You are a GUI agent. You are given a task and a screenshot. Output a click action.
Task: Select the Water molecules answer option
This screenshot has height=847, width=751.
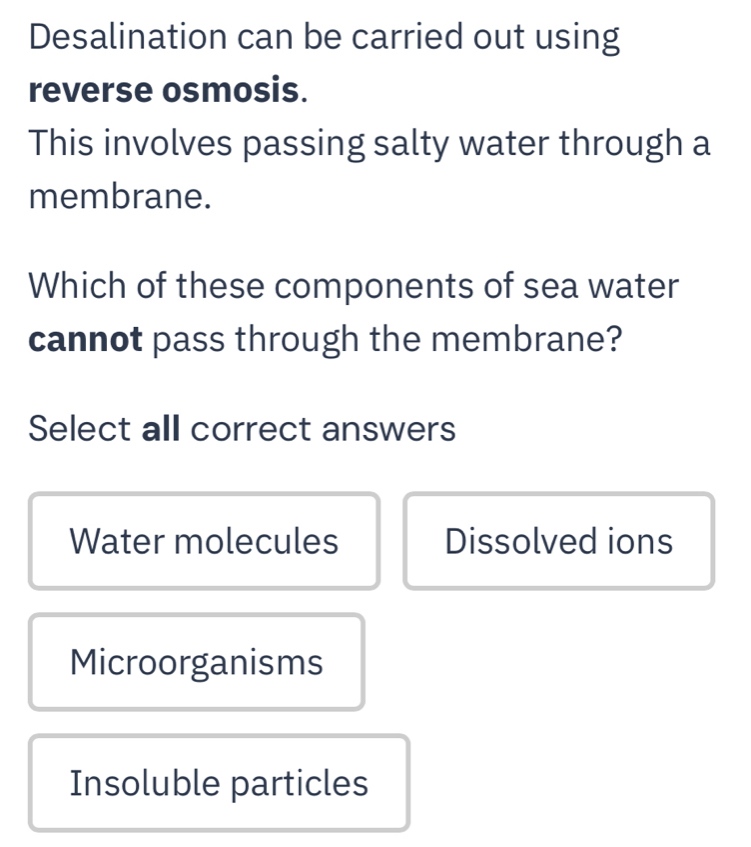204,541
